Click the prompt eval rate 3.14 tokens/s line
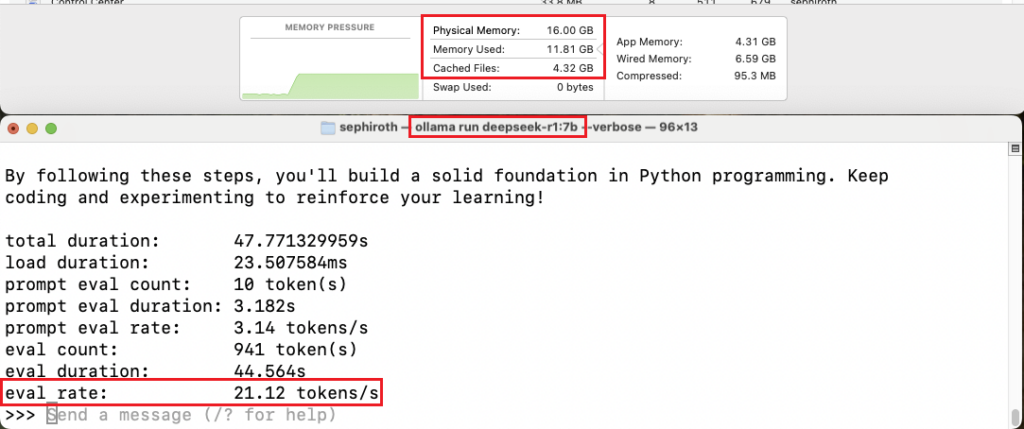The width and height of the screenshot is (1024, 429). click(x=187, y=328)
